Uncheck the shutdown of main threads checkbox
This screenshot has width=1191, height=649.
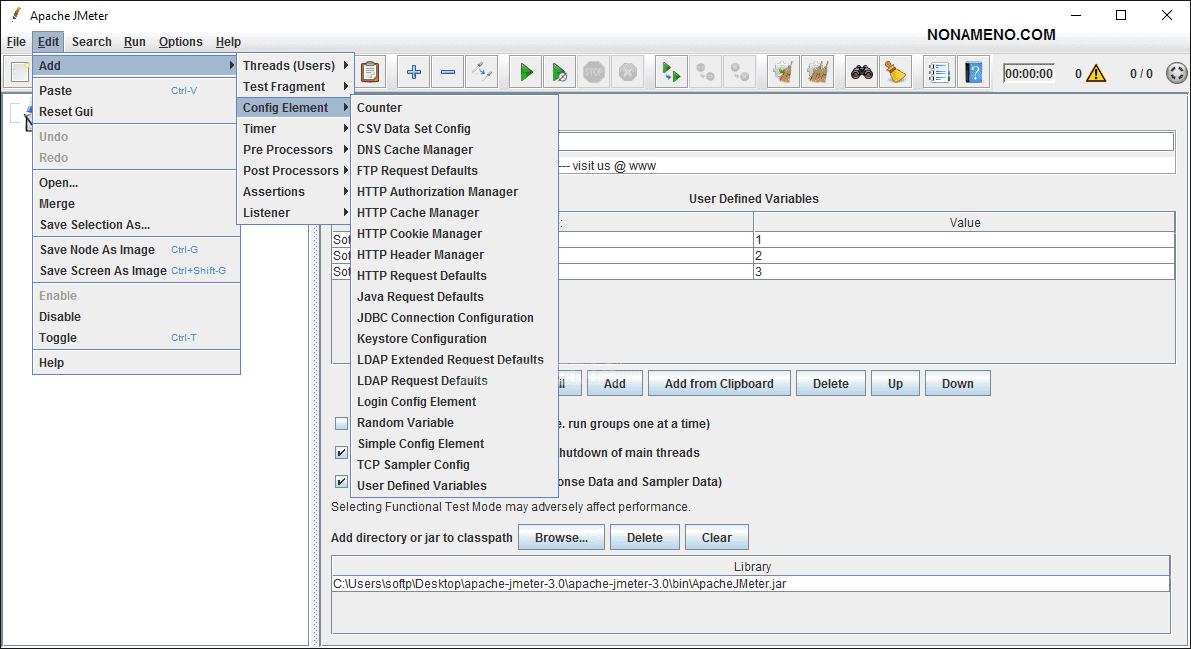click(x=342, y=453)
